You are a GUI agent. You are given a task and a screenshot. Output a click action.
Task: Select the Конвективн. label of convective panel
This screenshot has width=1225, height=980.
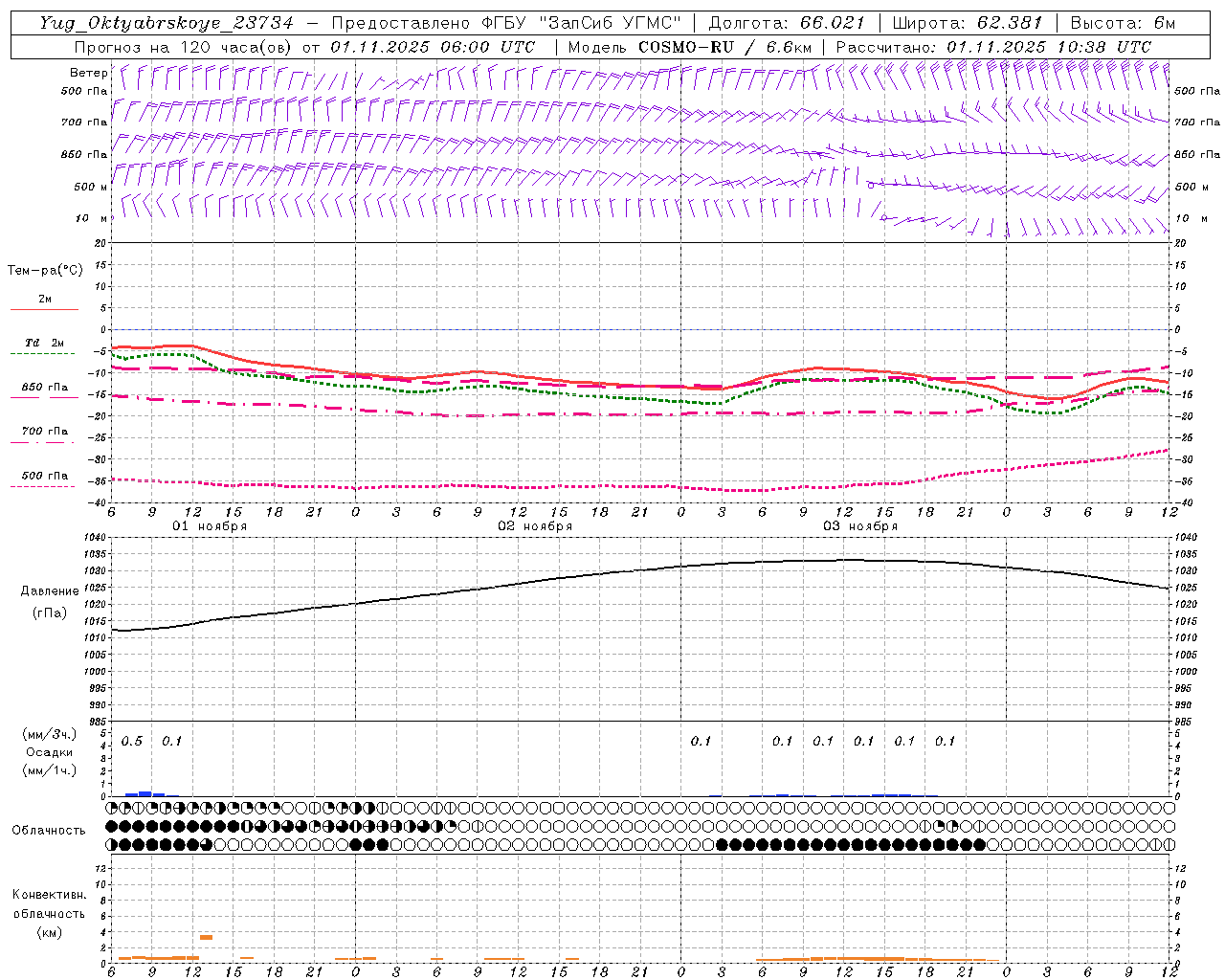click(49, 895)
